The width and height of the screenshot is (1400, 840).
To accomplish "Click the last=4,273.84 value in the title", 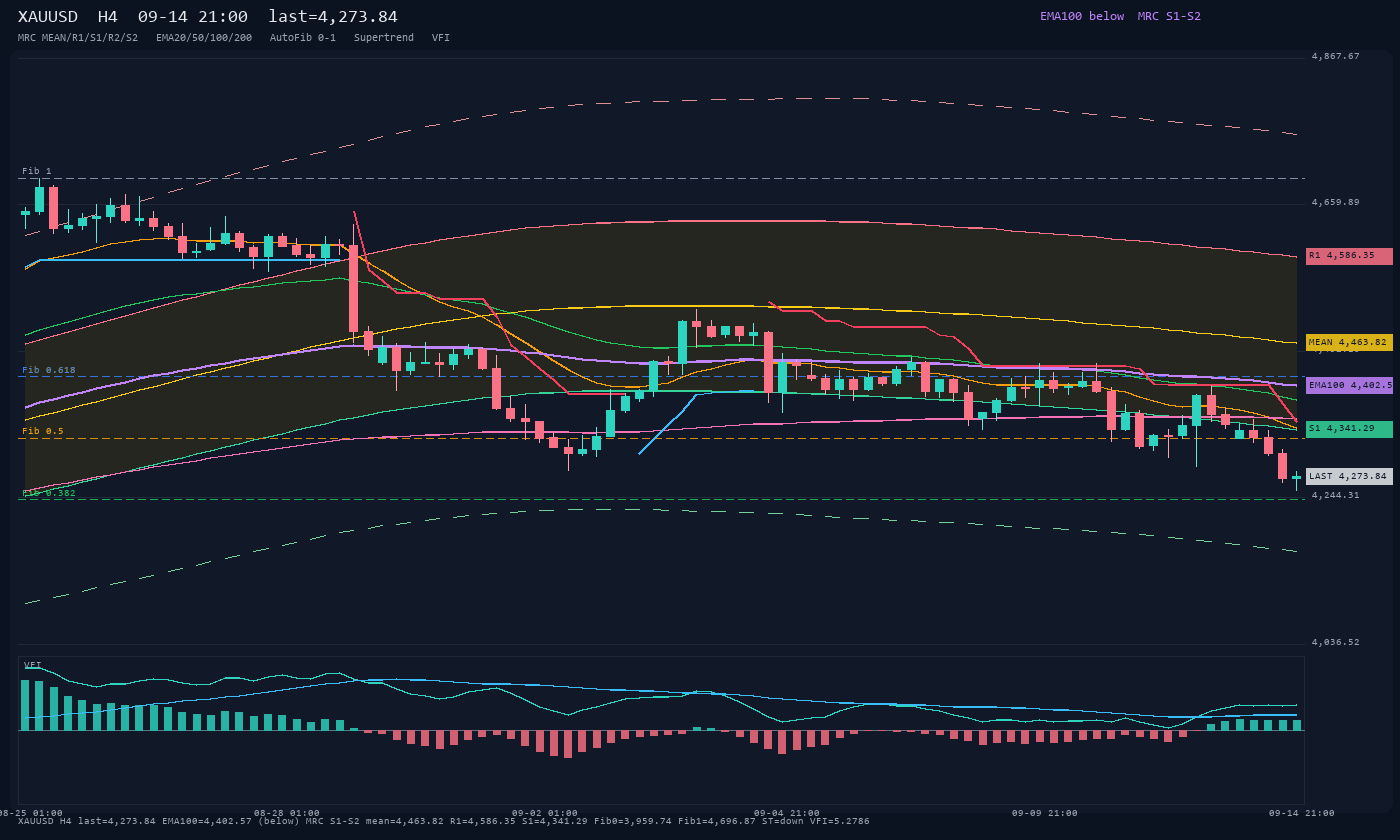I will coord(333,17).
